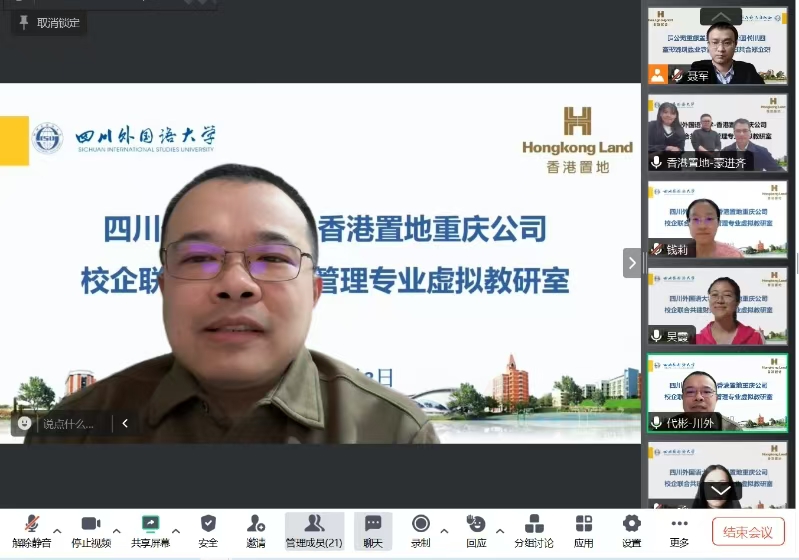
Task: Click the orange host icon beside 聂军
Action: (x=657, y=75)
